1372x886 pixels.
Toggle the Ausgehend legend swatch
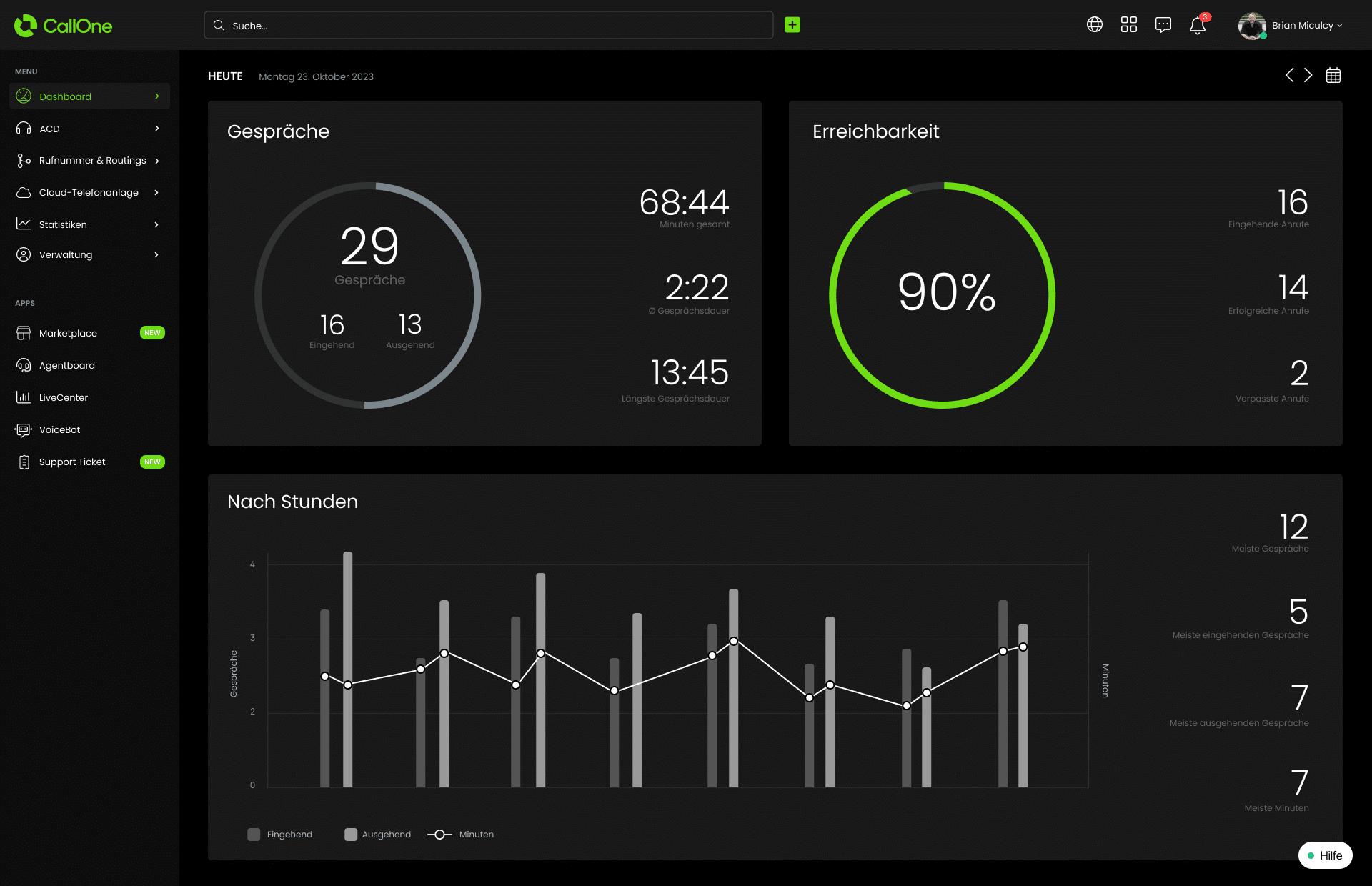coord(351,835)
